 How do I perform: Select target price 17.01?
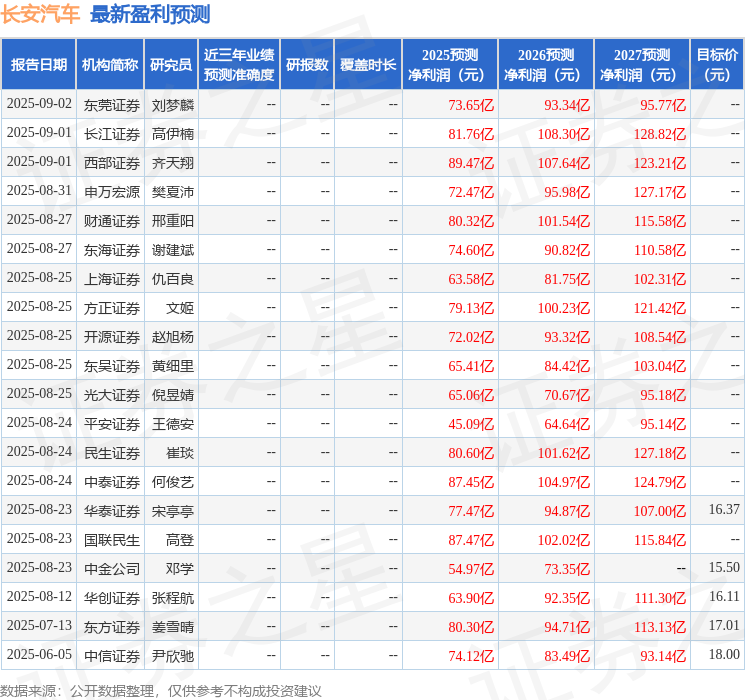[x=724, y=625]
